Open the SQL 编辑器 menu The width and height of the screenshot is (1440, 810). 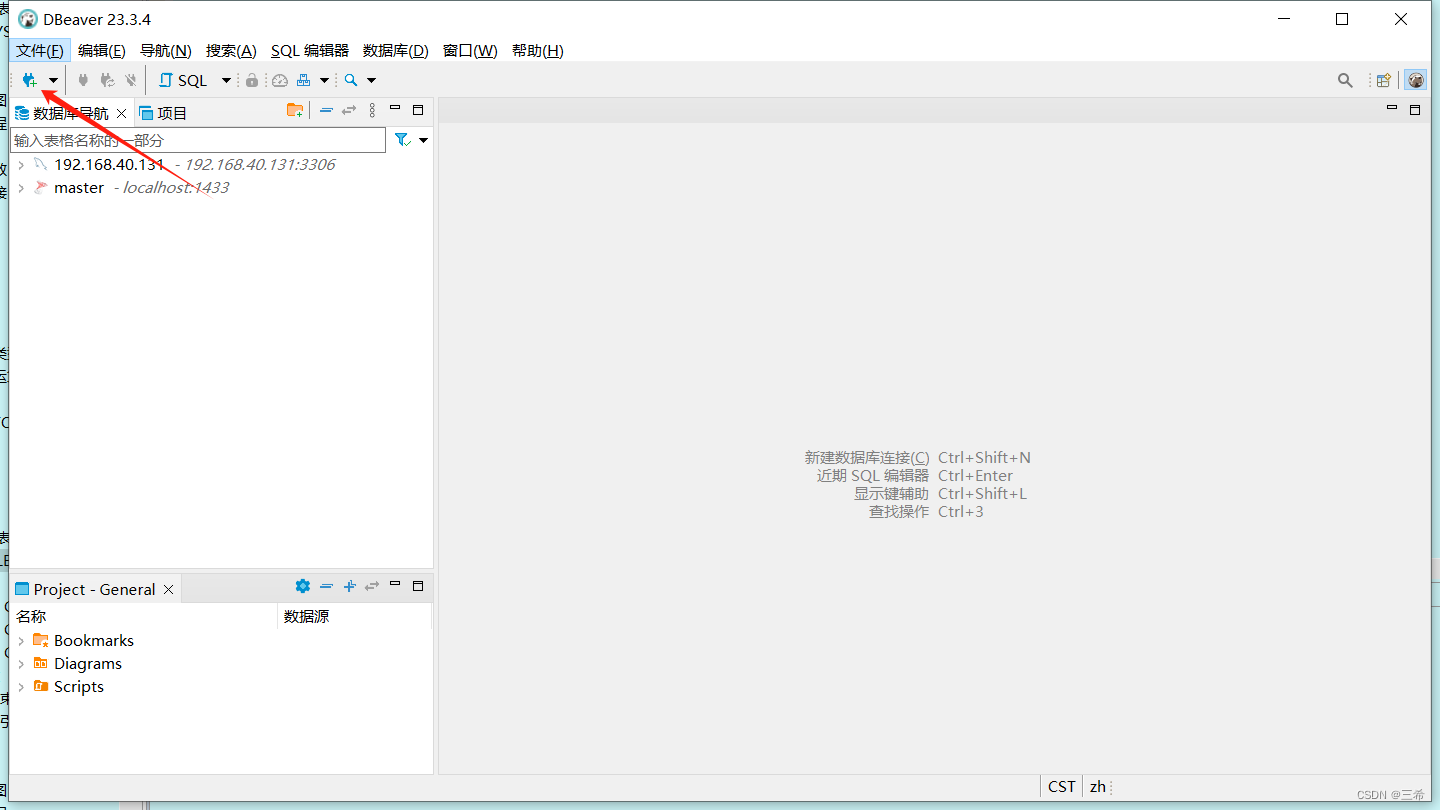point(310,50)
